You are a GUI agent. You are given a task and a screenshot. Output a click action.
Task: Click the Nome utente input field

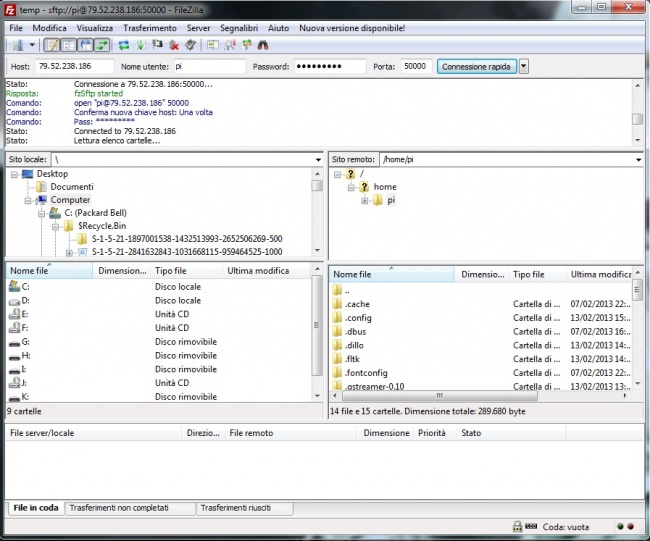210,66
